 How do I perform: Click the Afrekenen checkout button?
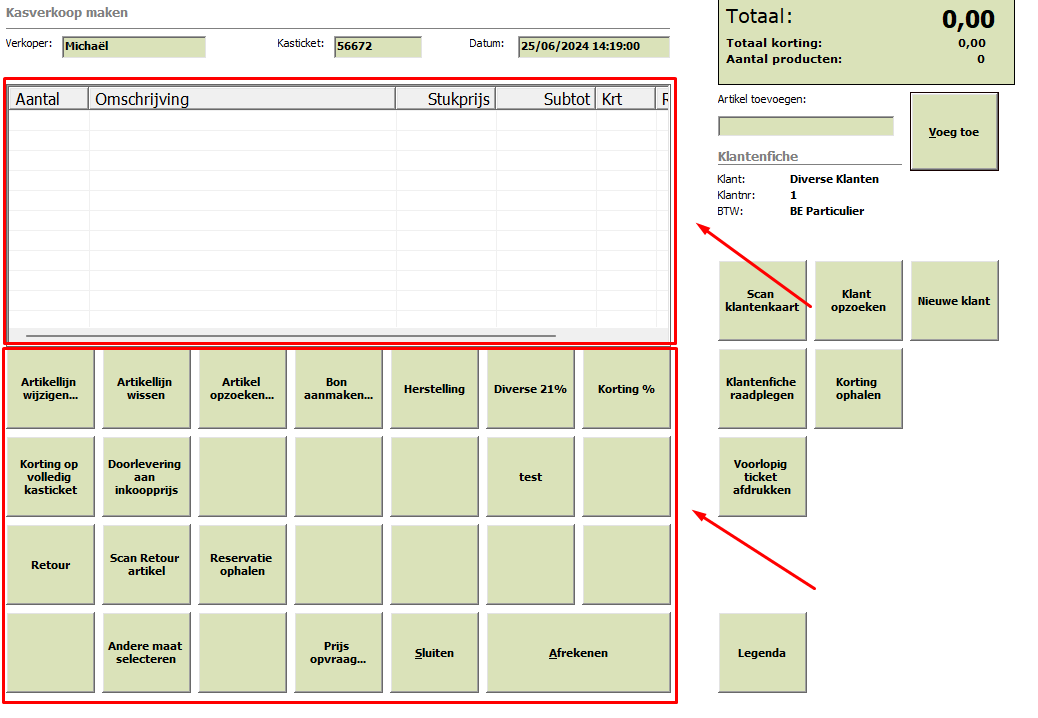click(579, 652)
